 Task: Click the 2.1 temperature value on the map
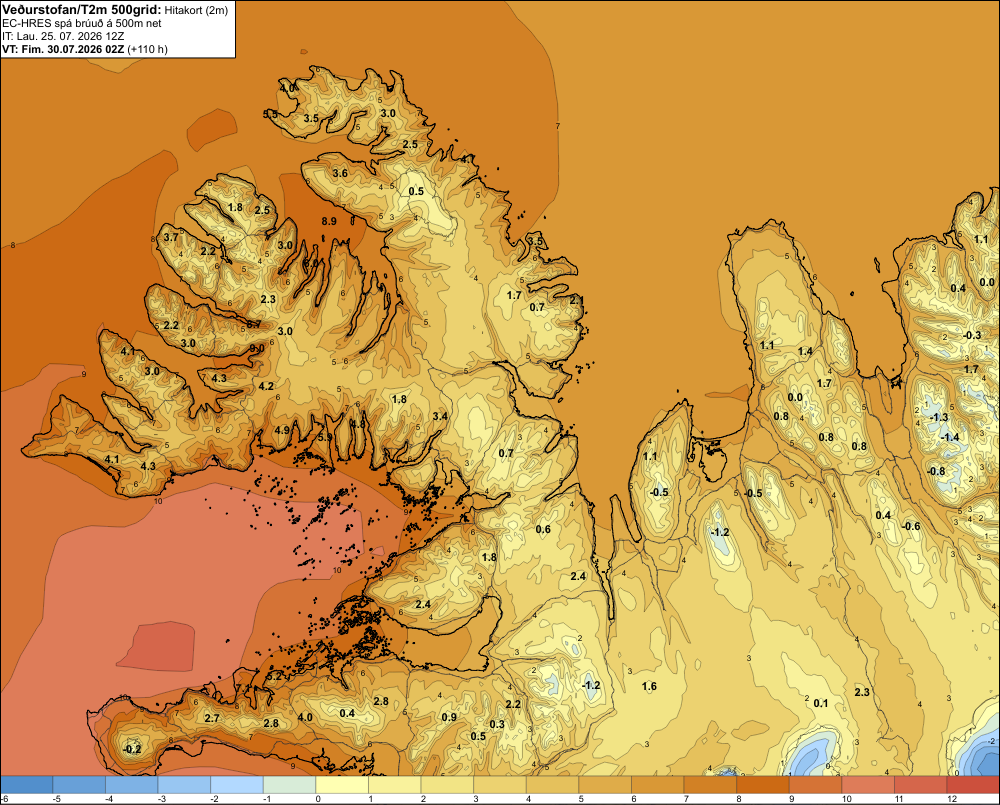click(577, 300)
